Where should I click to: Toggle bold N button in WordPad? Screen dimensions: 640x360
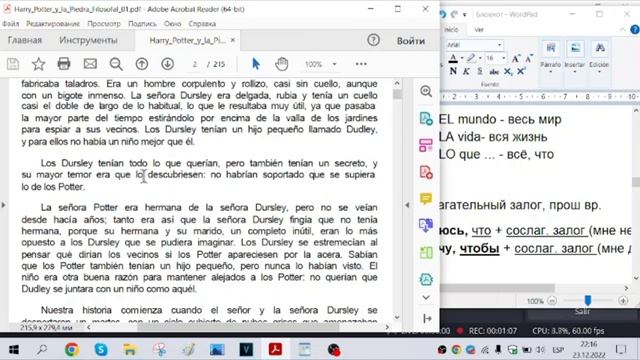point(453,71)
